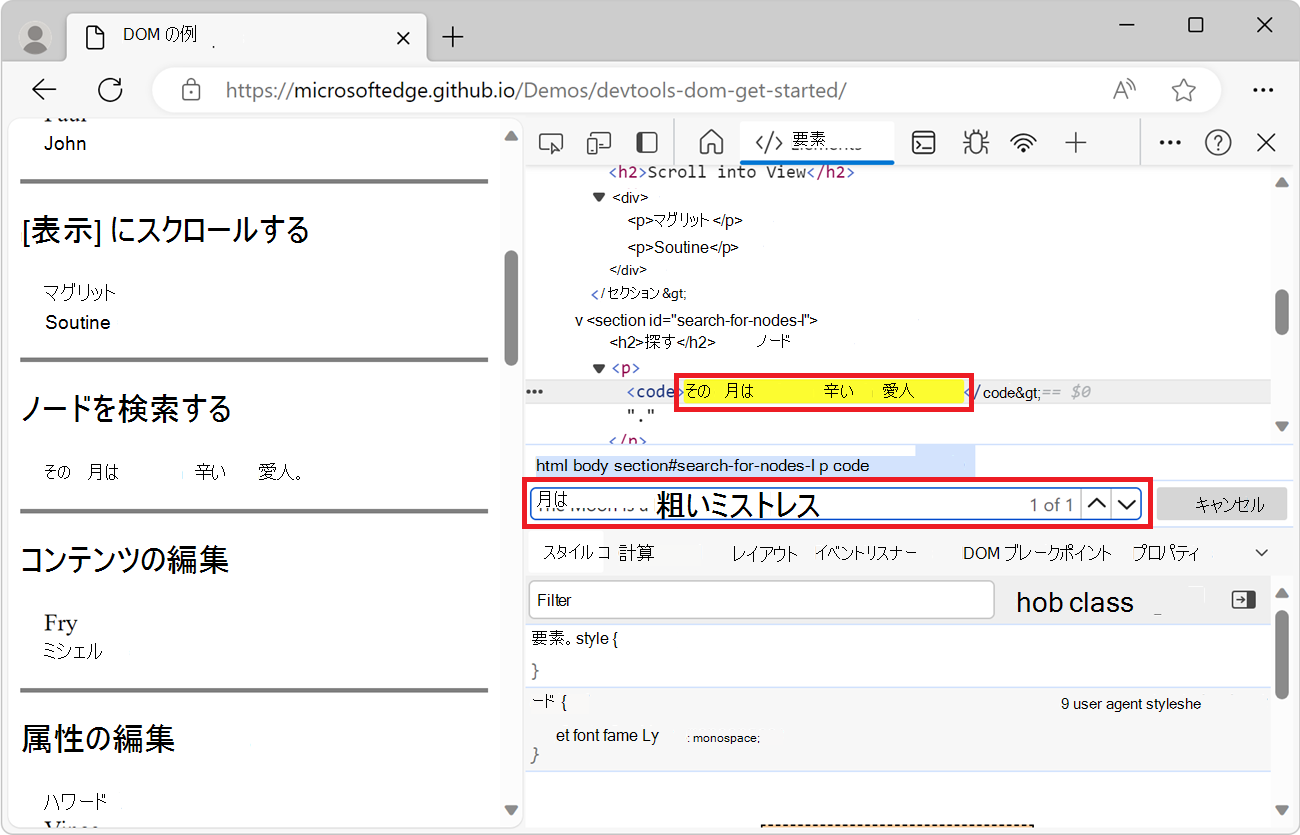Click the styles Filter input box
Image resolution: width=1300 pixels, height=835 pixels.
[x=761, y=600]
